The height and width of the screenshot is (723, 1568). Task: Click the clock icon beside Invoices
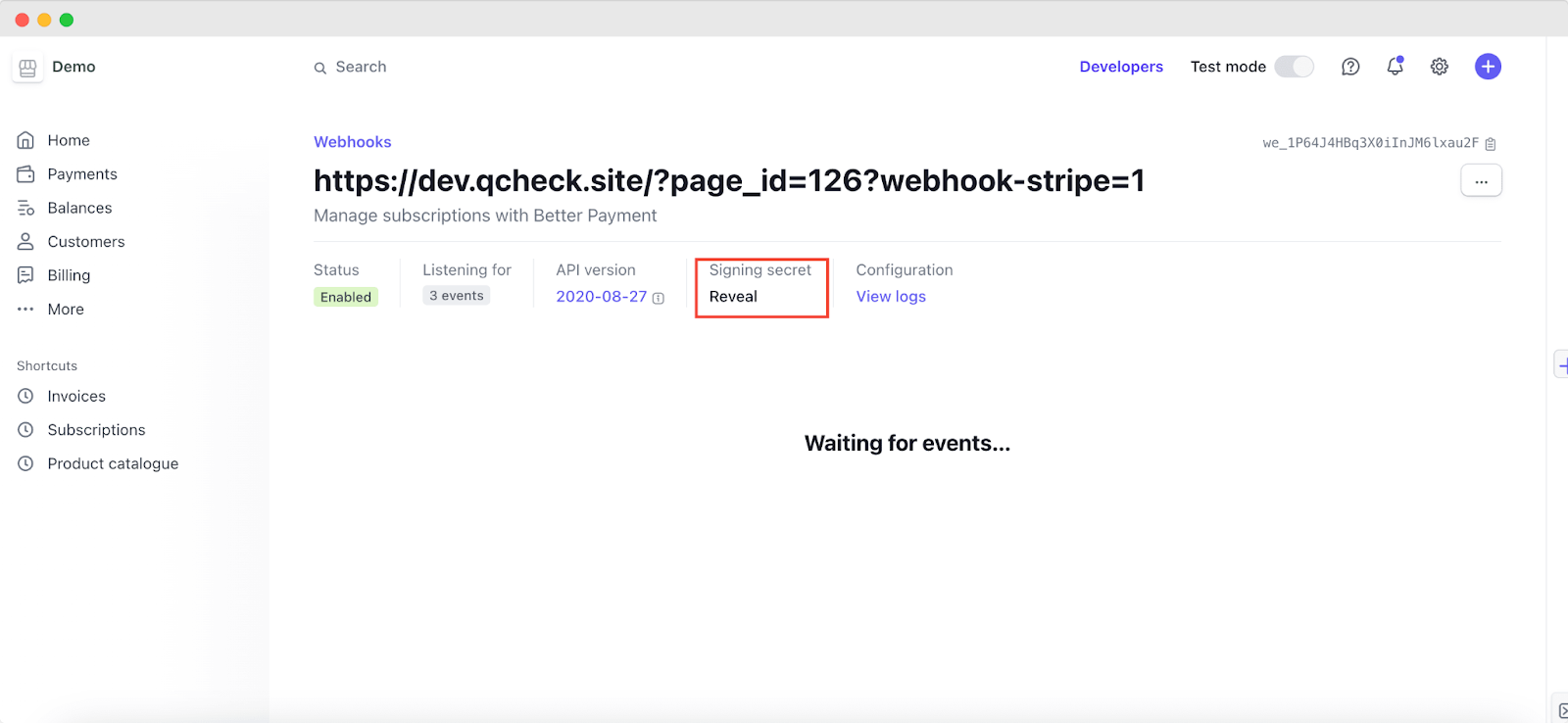[x=26, y=396]
